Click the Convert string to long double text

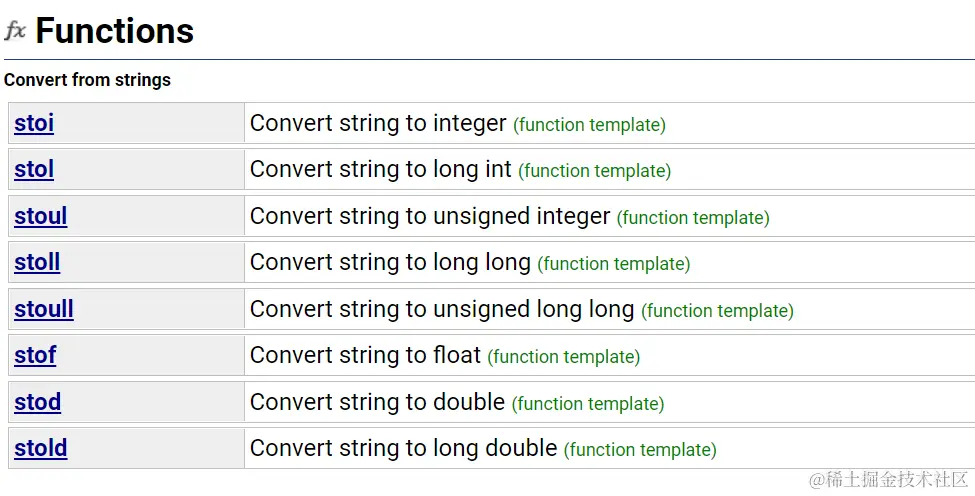403,448
